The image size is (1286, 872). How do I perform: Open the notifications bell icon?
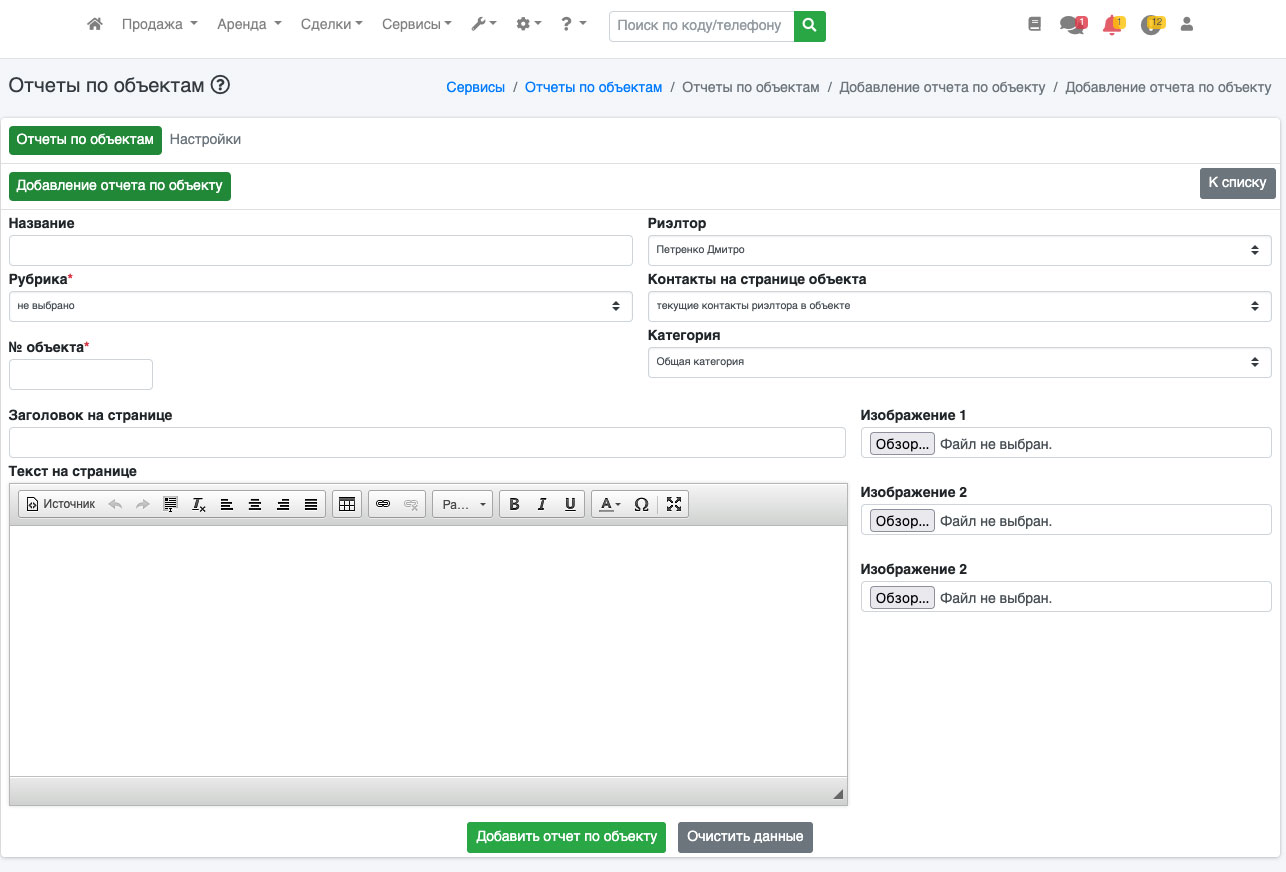(x=1112, y=25)
